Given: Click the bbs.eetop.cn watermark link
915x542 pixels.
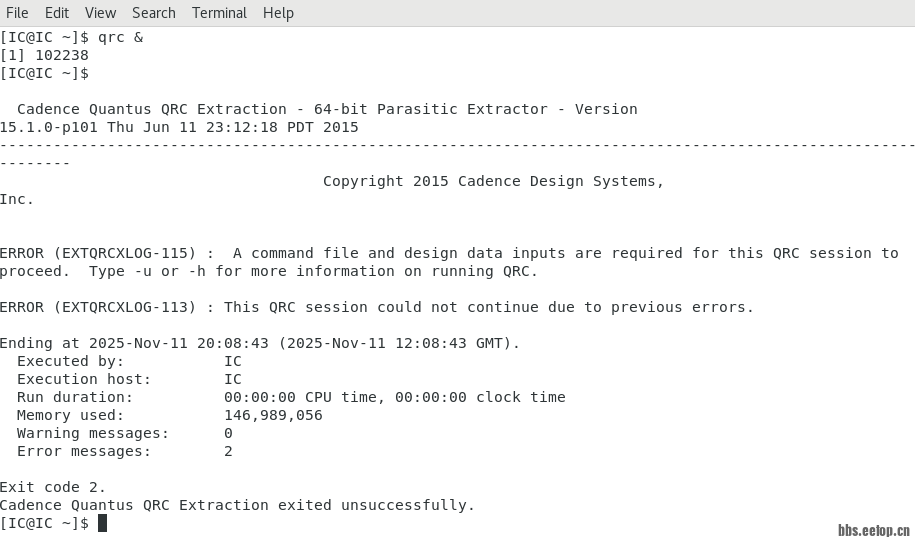Looking at the screenshot, I should tap(873, 530).
